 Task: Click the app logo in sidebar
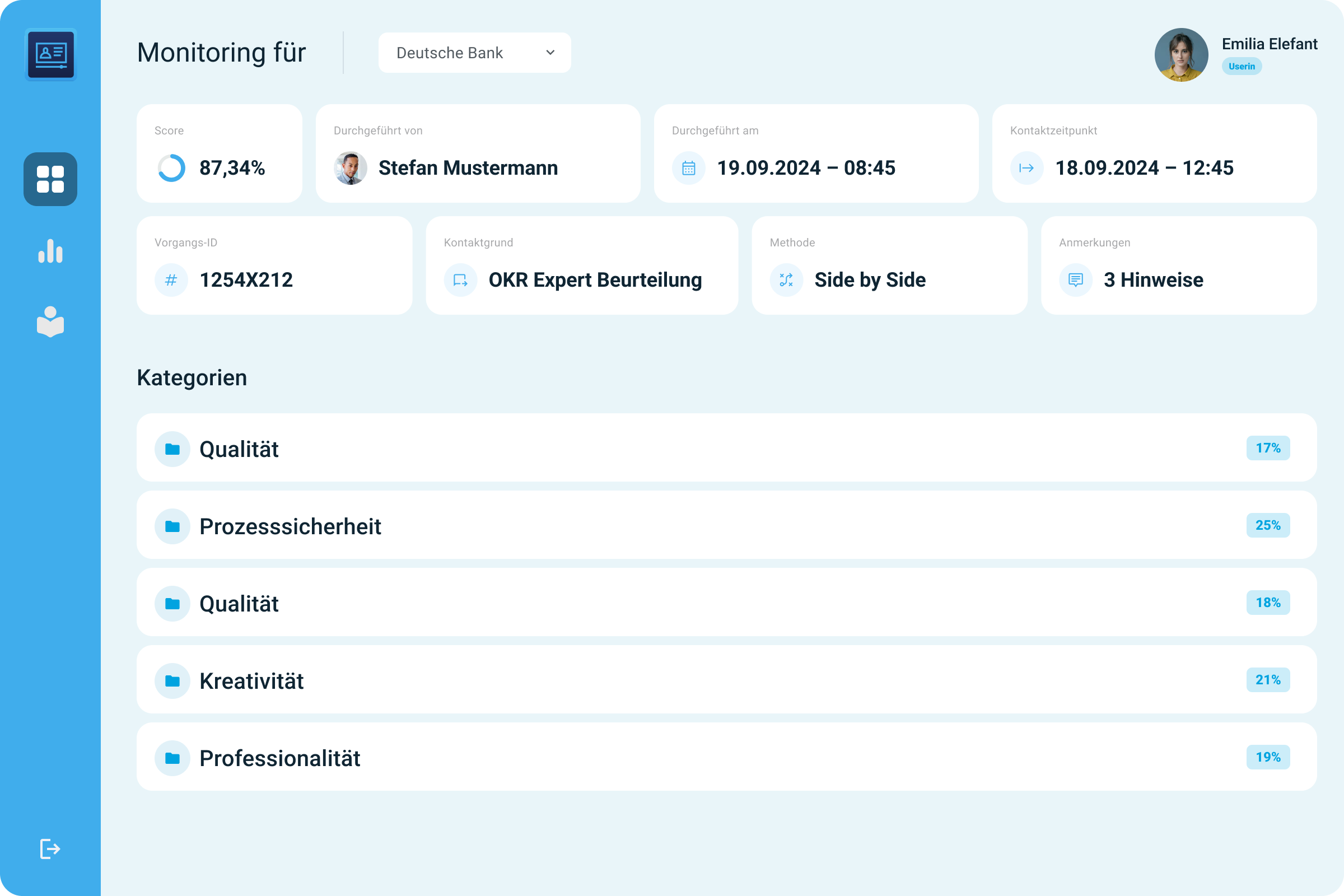(x=51, y=54)
